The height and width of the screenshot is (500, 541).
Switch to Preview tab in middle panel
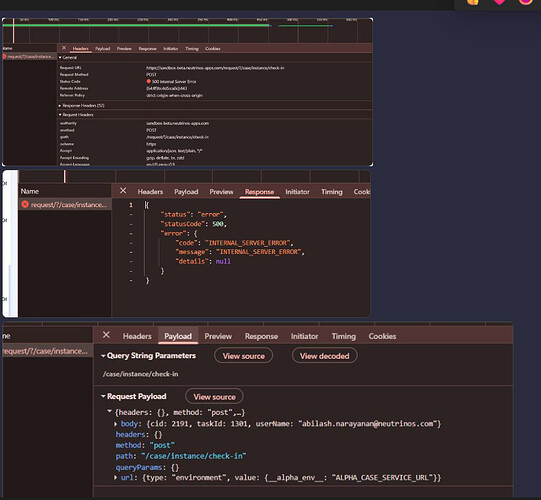pyautogui.click(x=221, y=192)
